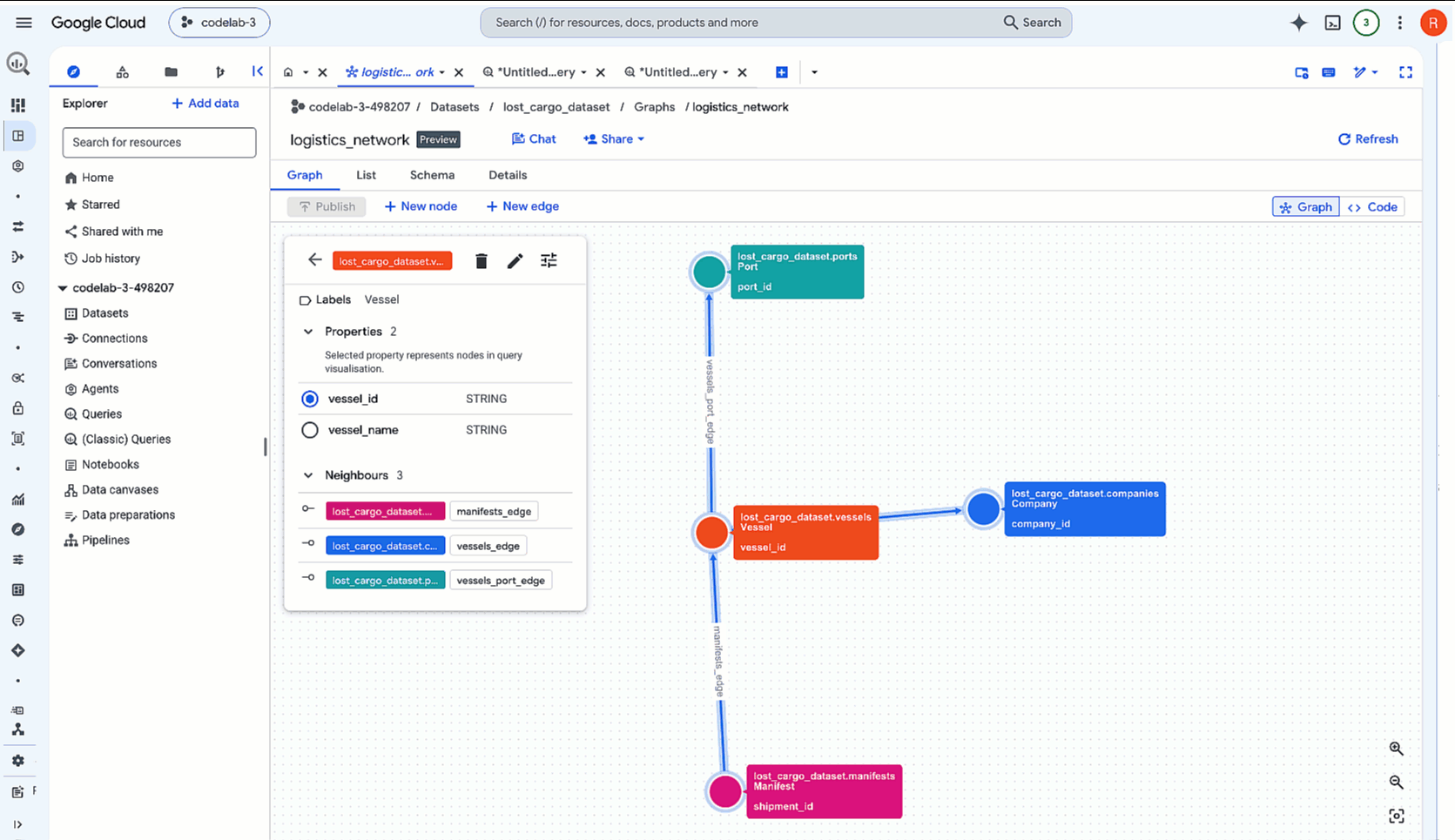Open notifications badge showing 3
Image resolution: width=1455 pixels, height=840 pixels.
coord(1366,23)
